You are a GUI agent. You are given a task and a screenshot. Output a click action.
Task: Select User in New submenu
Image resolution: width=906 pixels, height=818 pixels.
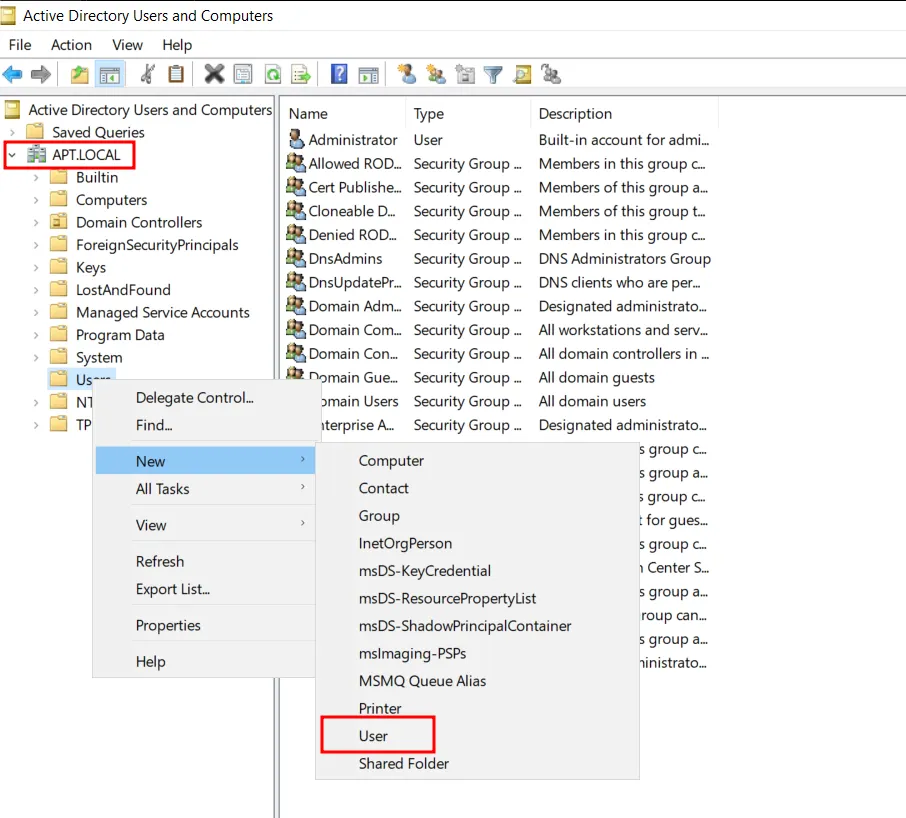point(477,735)
